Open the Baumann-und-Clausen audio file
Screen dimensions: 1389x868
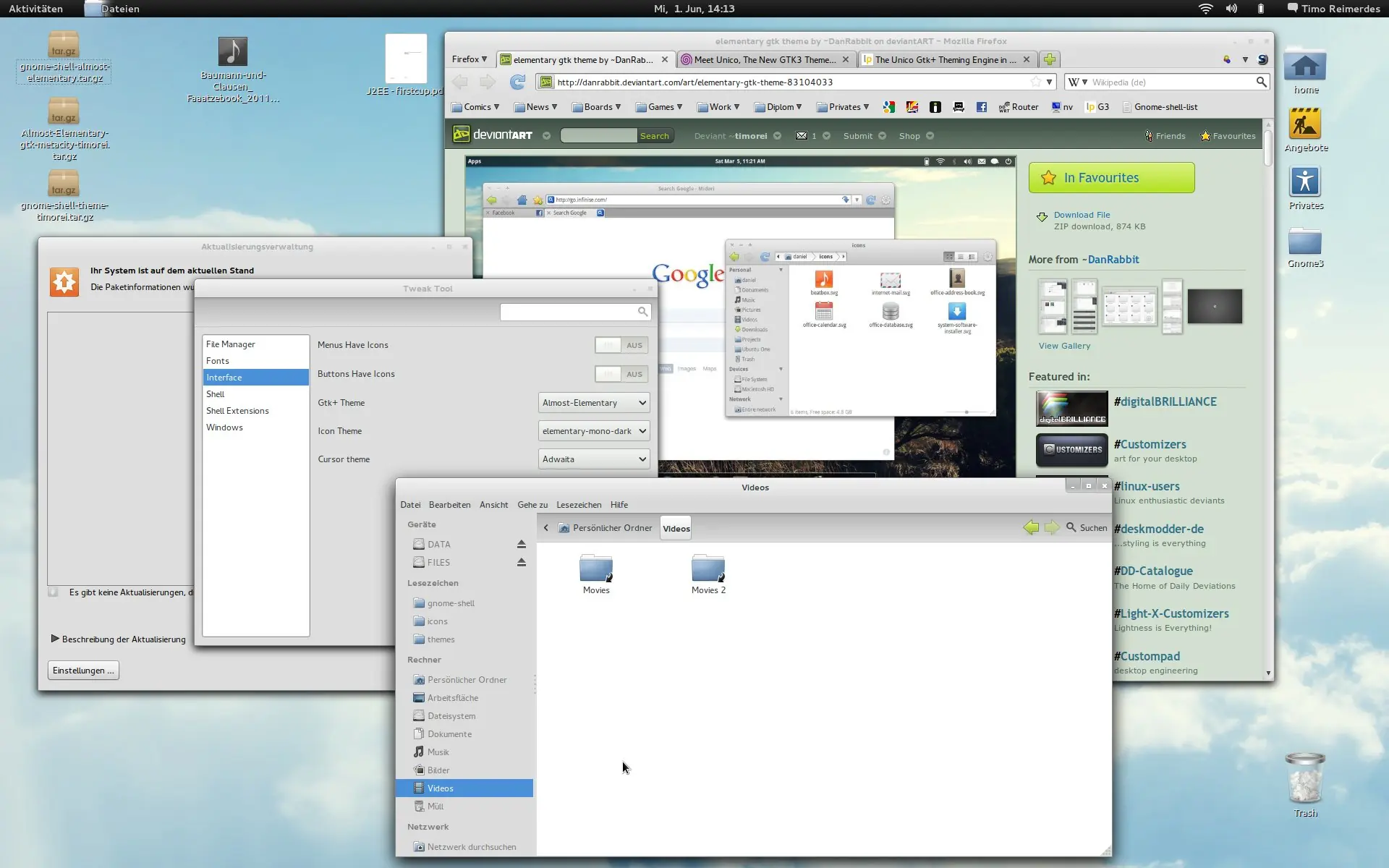tap(233, 69)
